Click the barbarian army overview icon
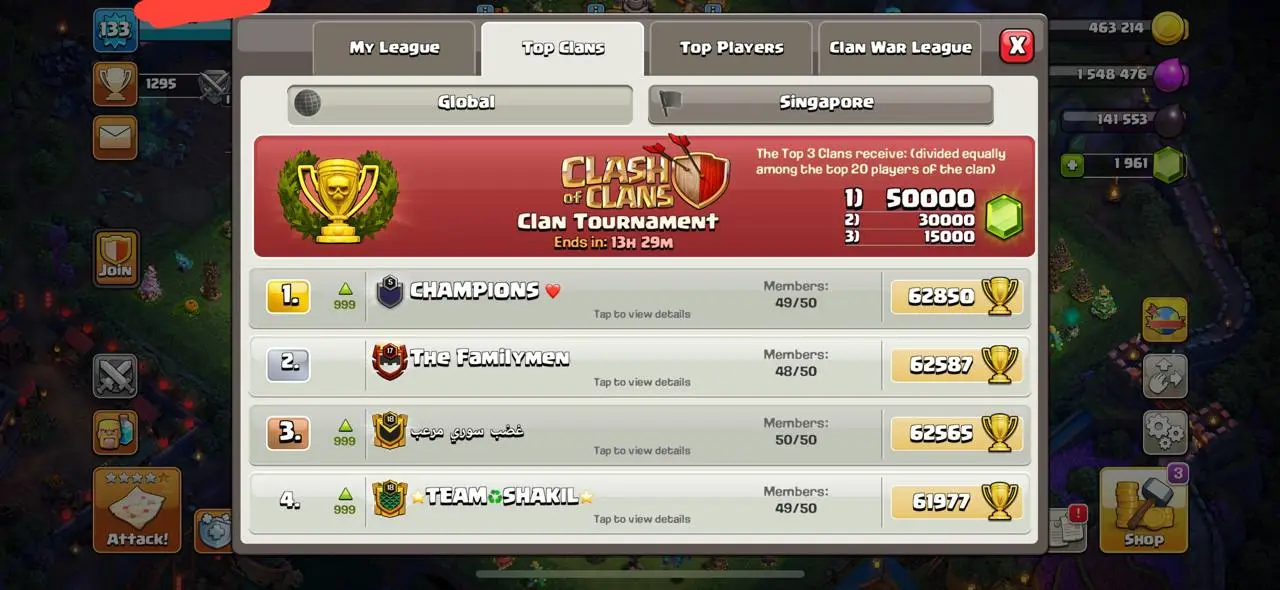 pyautogui.click(x=115, y=432)
